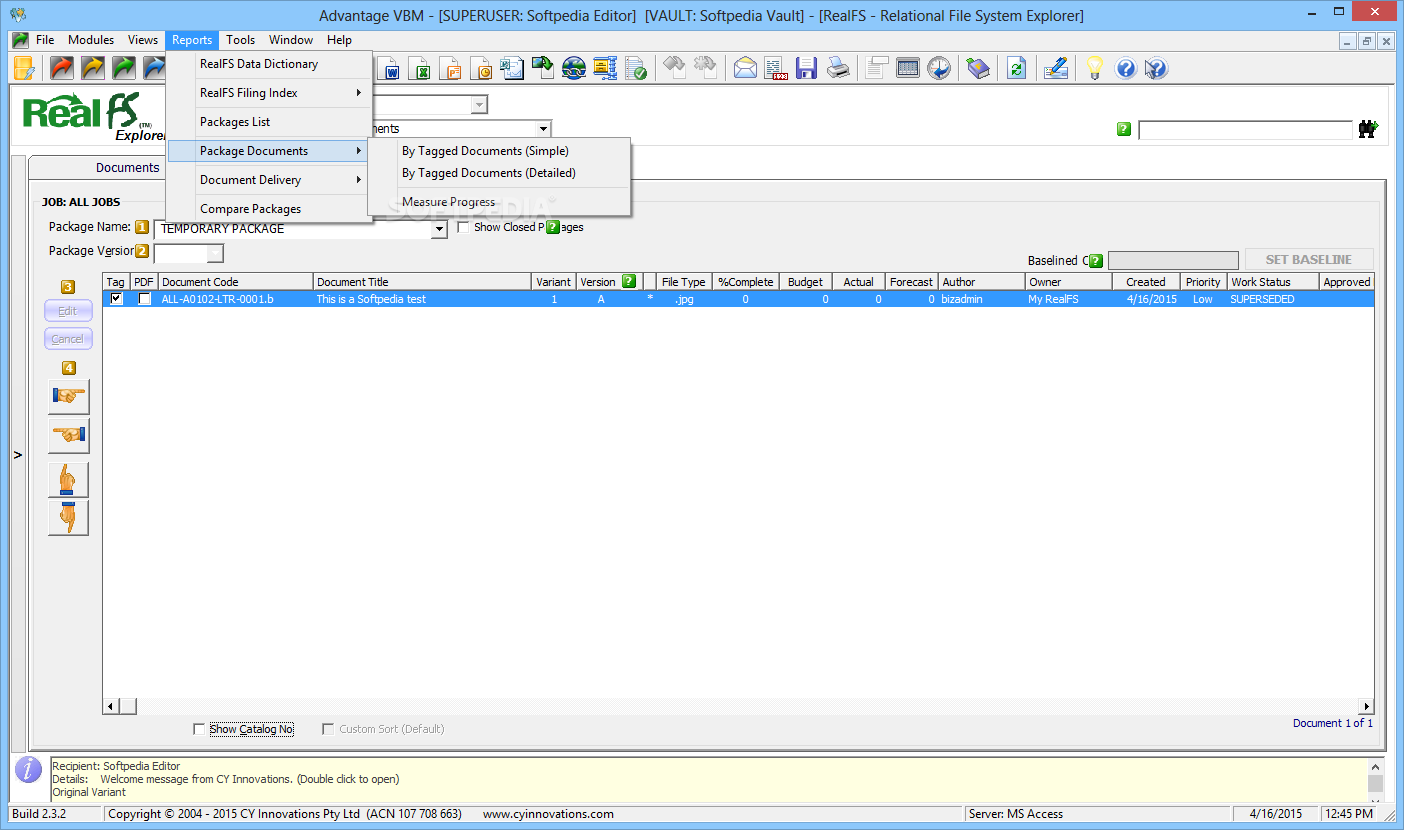Switch to the Documents tab

click(x=127, y=168)
